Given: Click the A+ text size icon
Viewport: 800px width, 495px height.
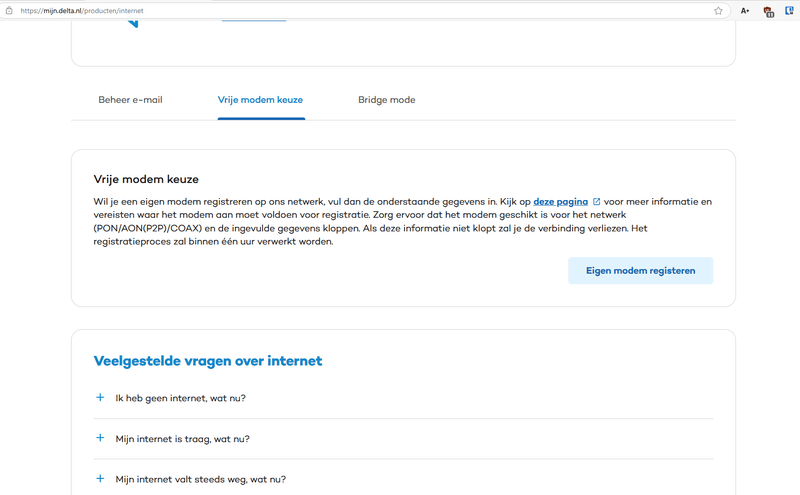Looking at the screenshot, I should (745, 11).
